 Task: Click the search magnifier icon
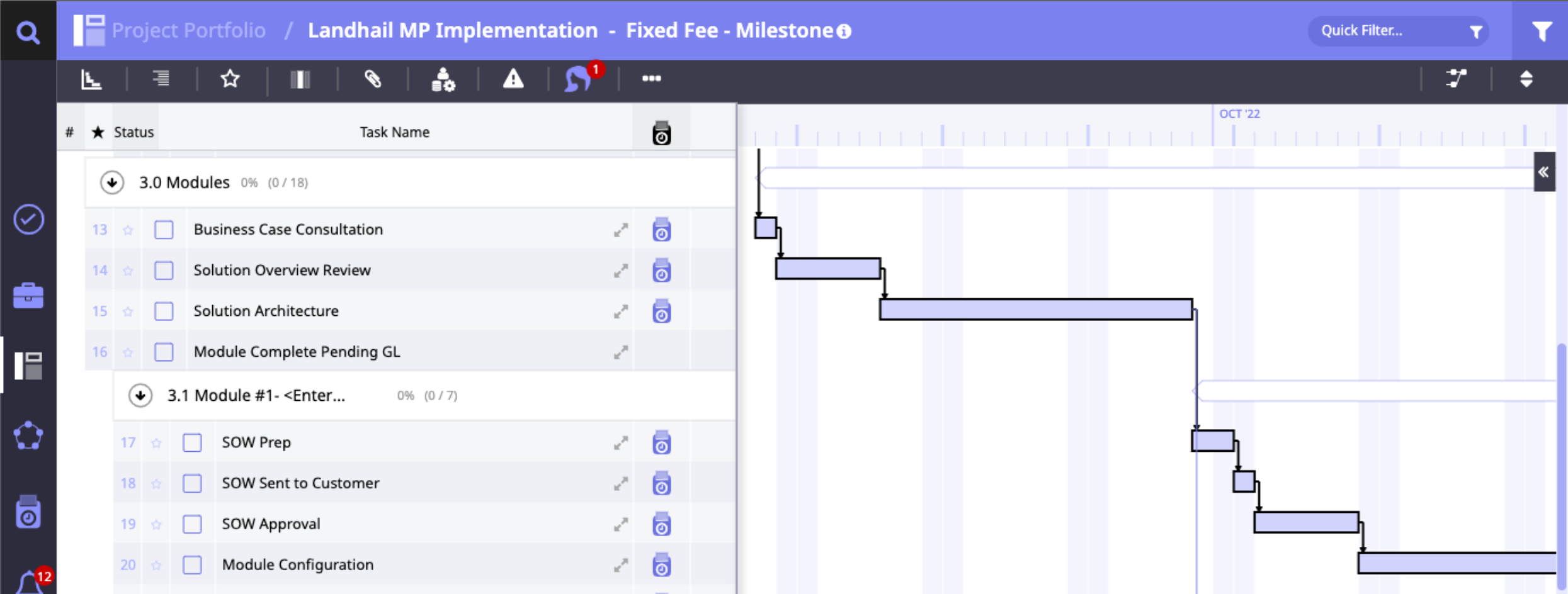coord(28,31)
